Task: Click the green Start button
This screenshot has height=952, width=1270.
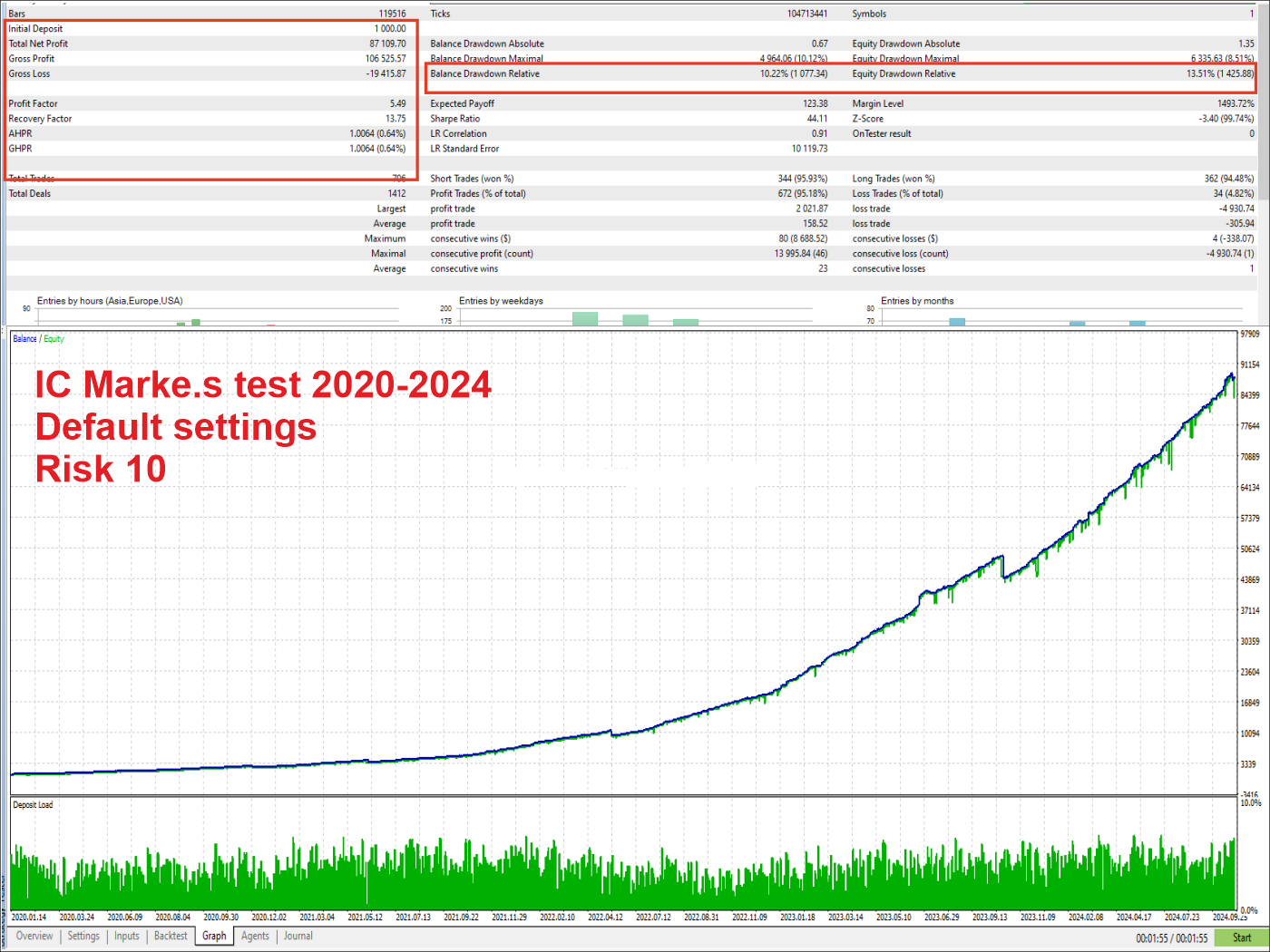Action: pos(1241,937)
